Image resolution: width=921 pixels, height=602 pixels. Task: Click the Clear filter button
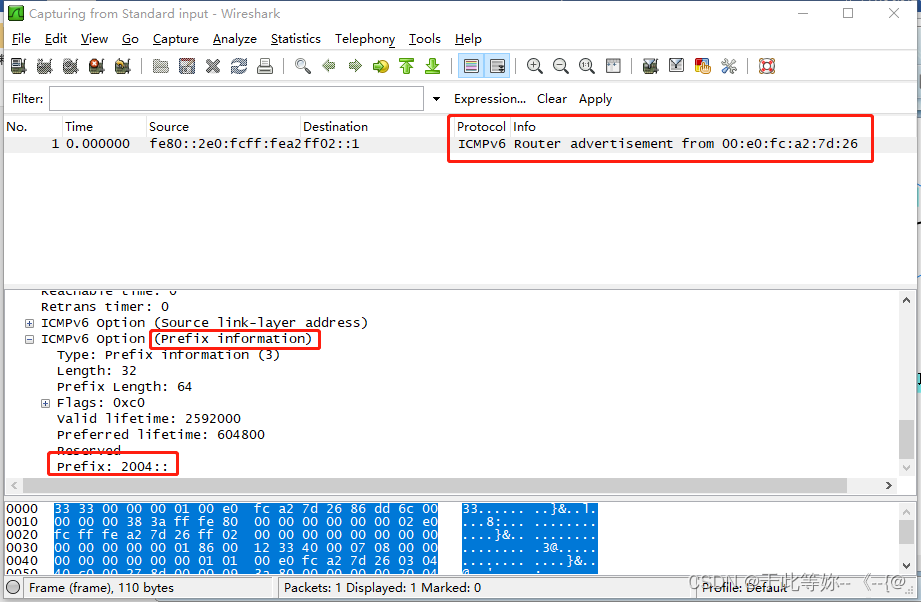point(552,99)
